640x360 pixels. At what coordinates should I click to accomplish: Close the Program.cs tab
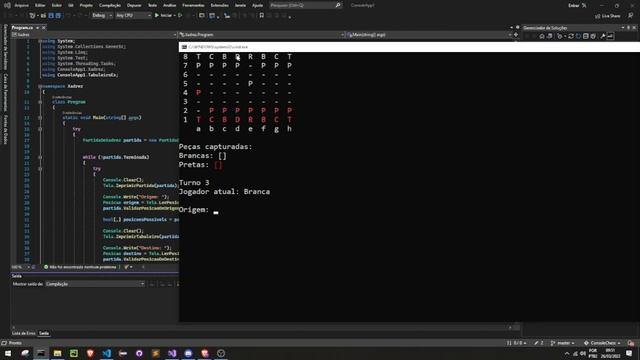44,27
